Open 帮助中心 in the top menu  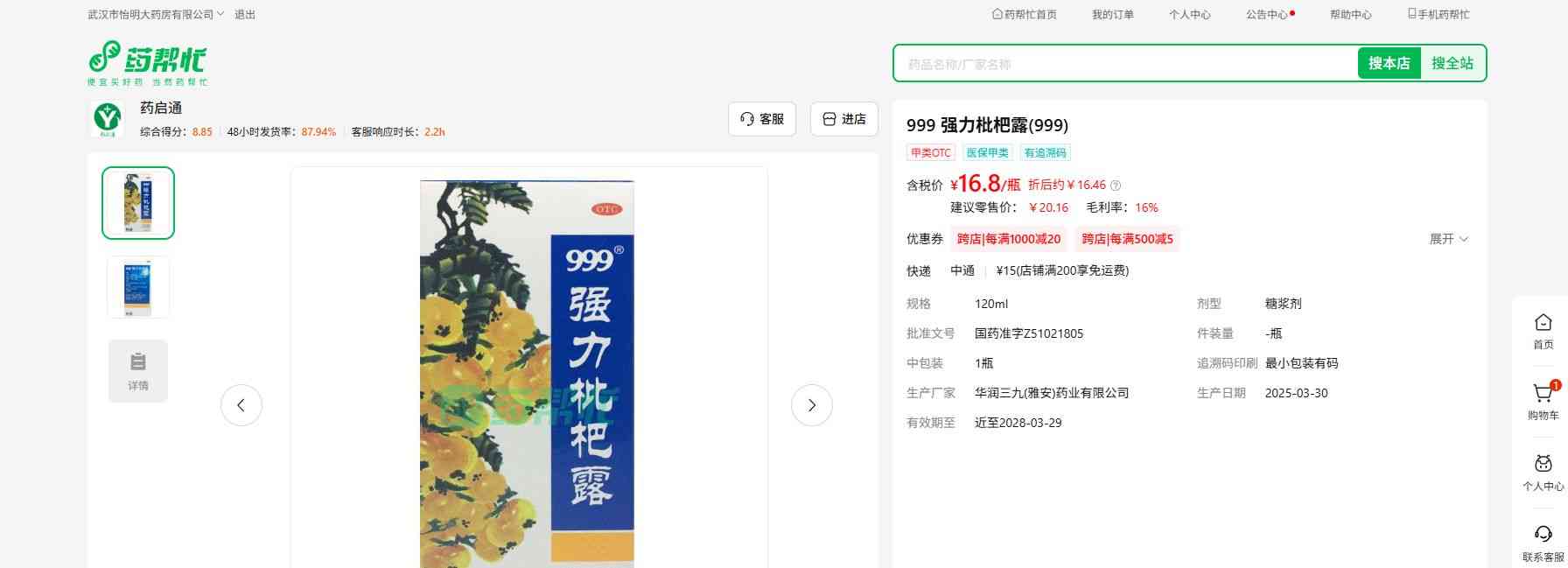pos(1350,15)
